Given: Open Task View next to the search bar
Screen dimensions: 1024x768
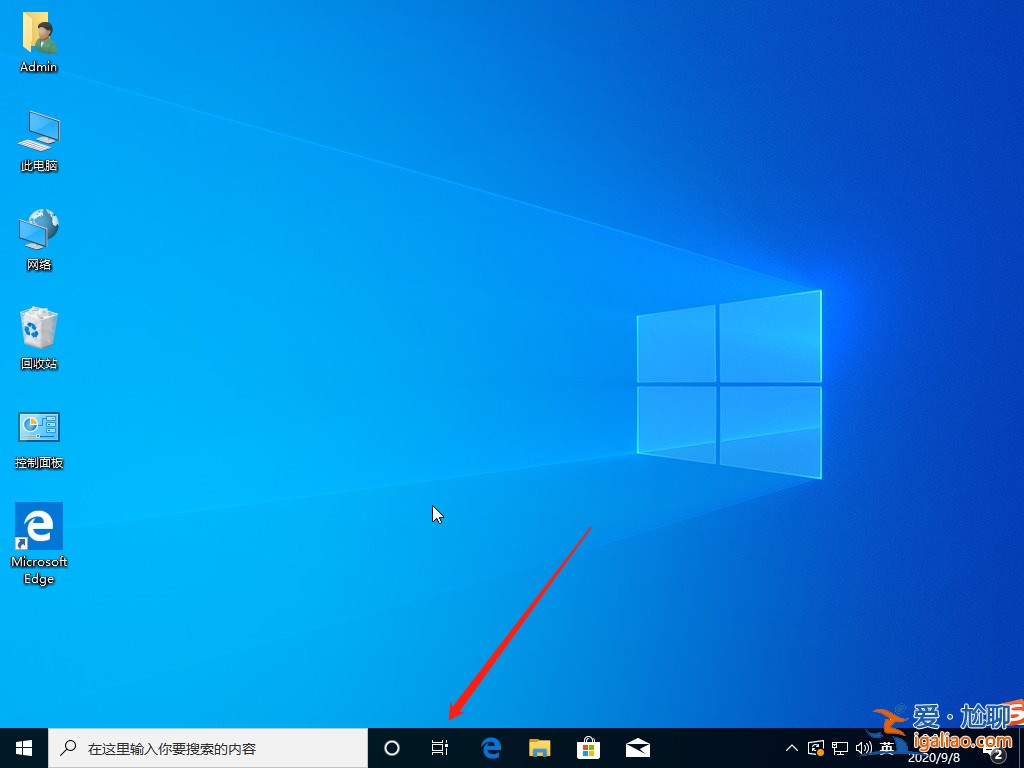Looking at the screenshot, I should [440, 747].
